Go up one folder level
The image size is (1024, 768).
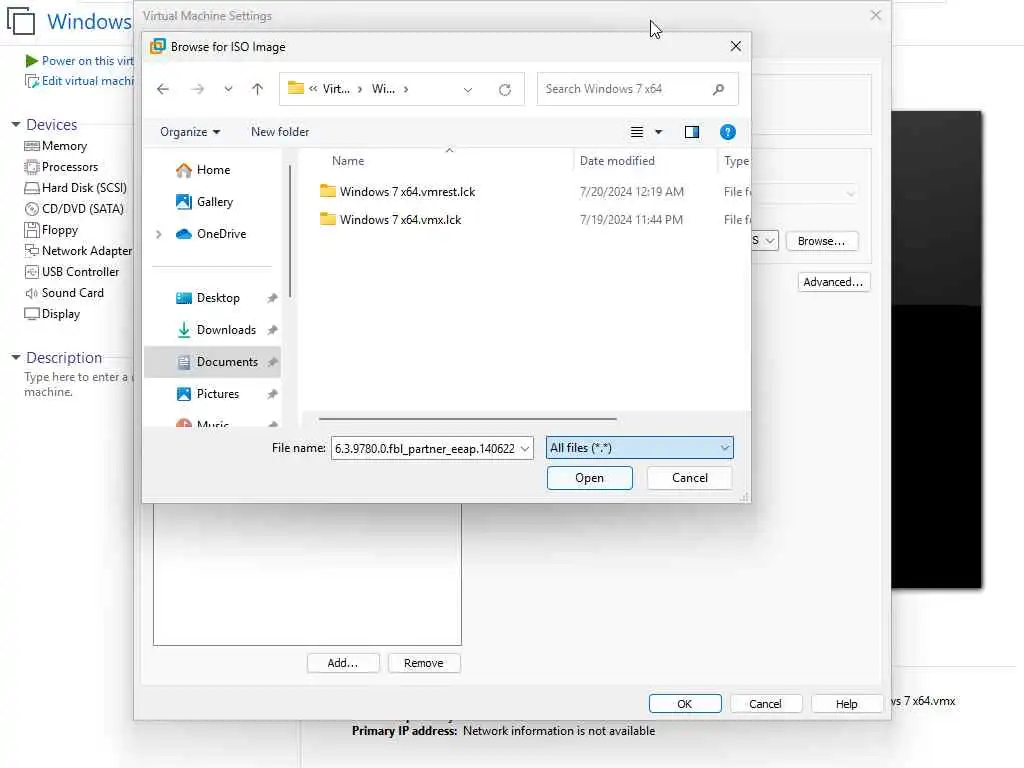point(257,89)
